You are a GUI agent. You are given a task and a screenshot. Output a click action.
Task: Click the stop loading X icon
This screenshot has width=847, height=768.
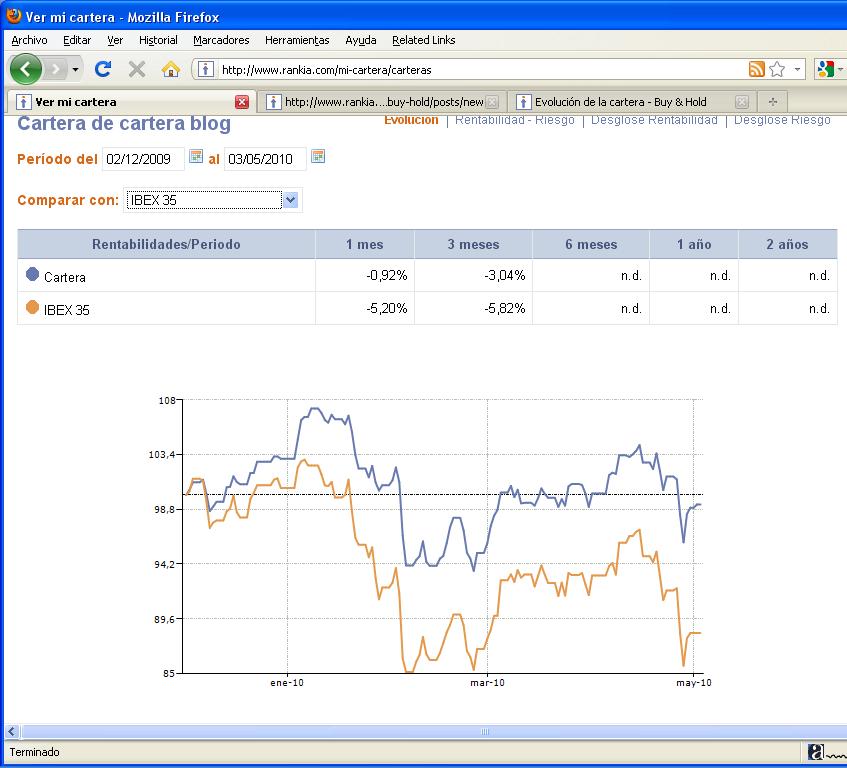pyautogui.click(x=137, y=69)
